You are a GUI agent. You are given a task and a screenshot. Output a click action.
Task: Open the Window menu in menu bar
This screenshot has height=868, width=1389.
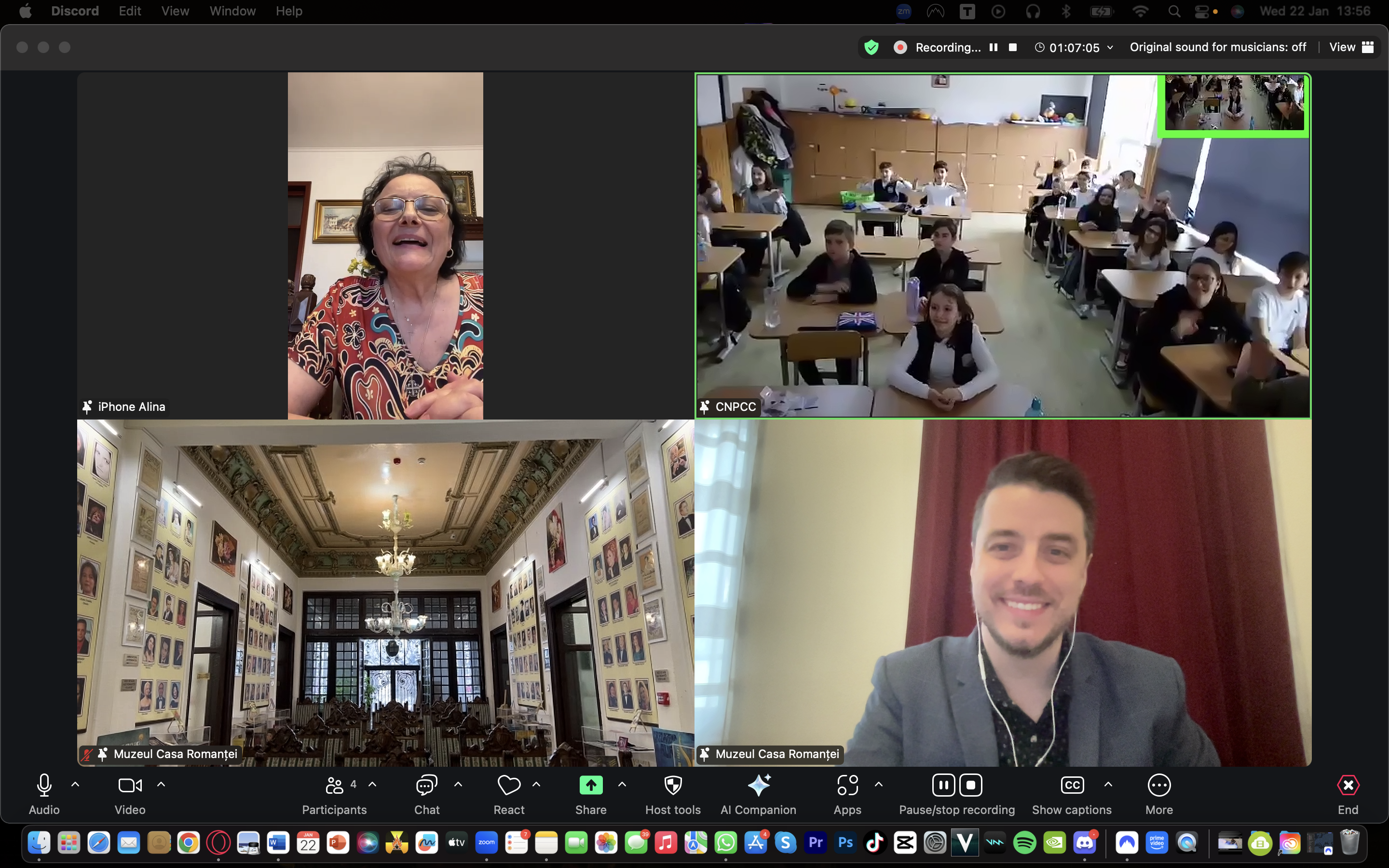pyautogui.click(x=232, y=11)
